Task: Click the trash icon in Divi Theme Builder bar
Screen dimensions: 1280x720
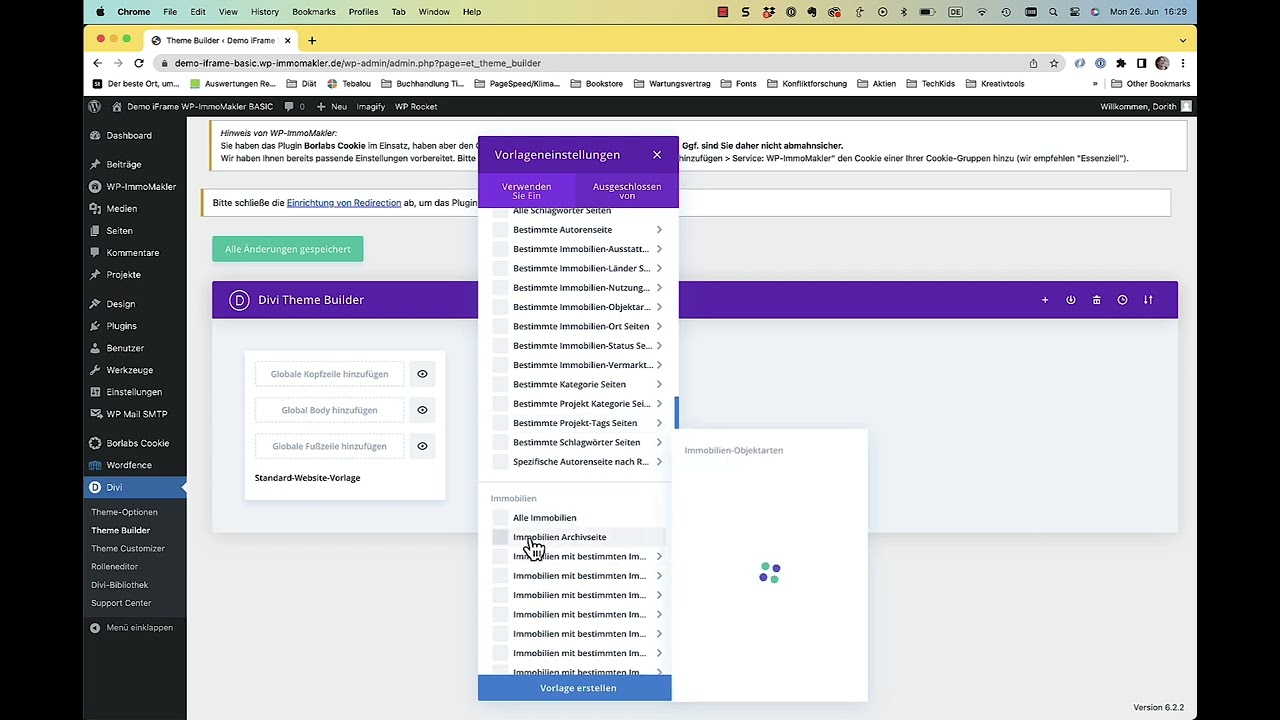Action: 1097,300
